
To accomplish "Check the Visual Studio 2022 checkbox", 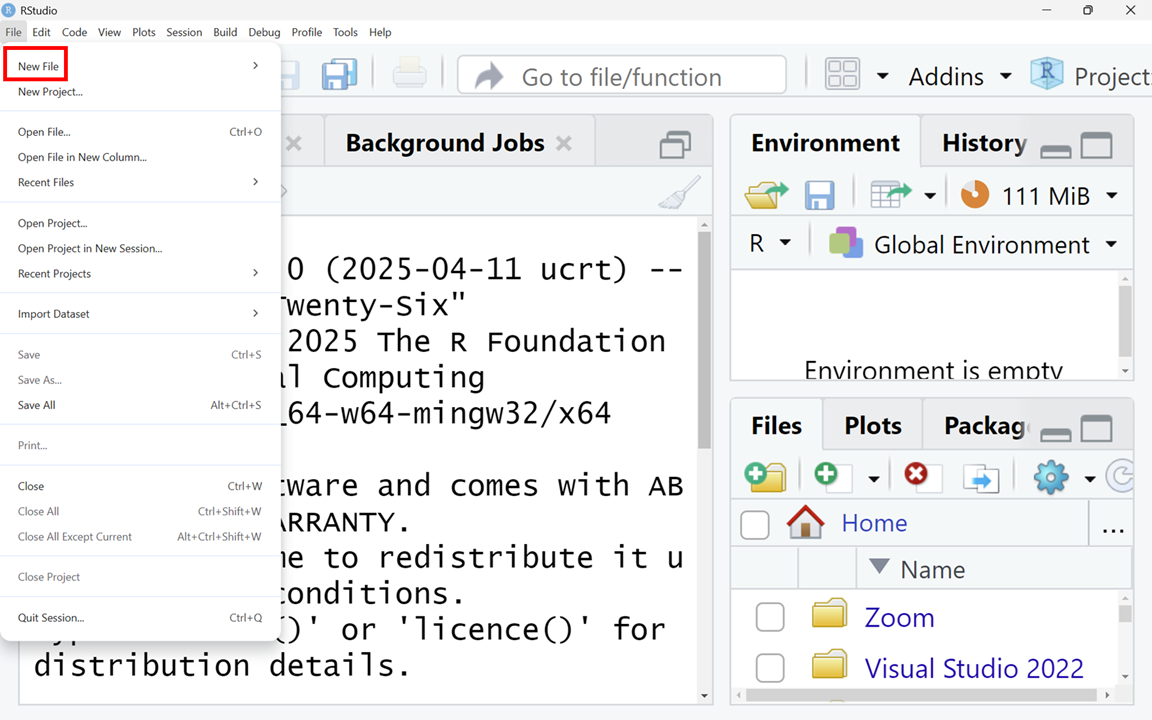I will tap(770, 667).
